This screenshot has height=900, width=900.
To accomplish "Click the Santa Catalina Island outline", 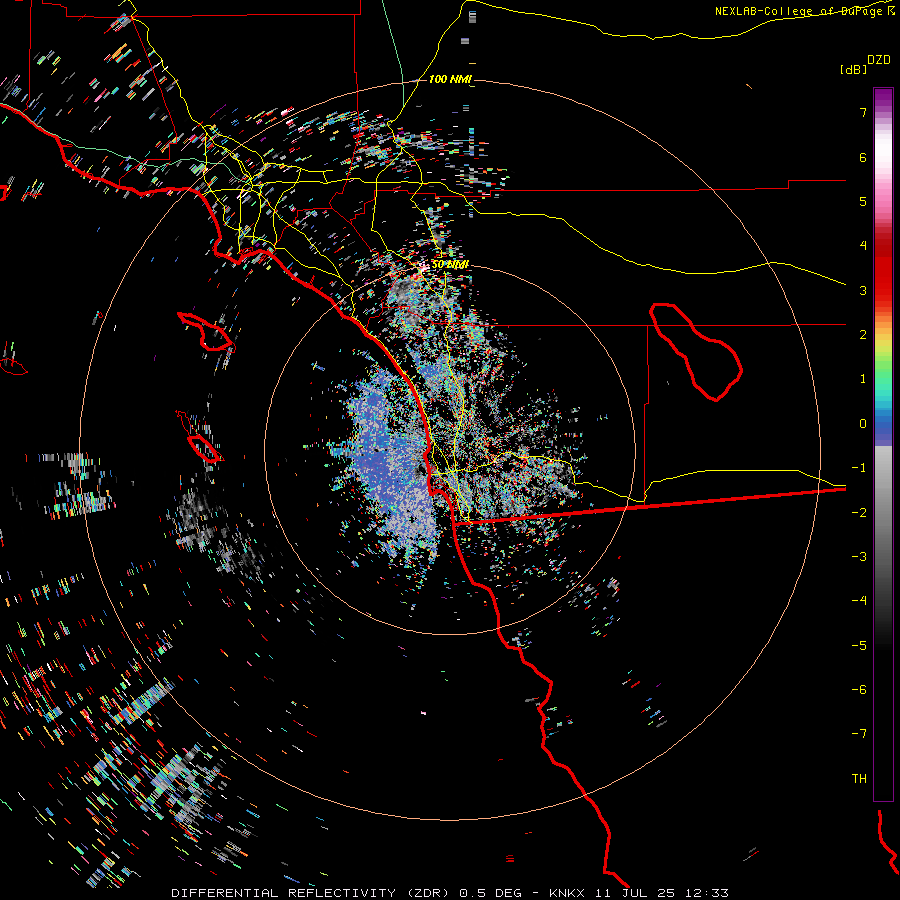I will tap(205, 332).
